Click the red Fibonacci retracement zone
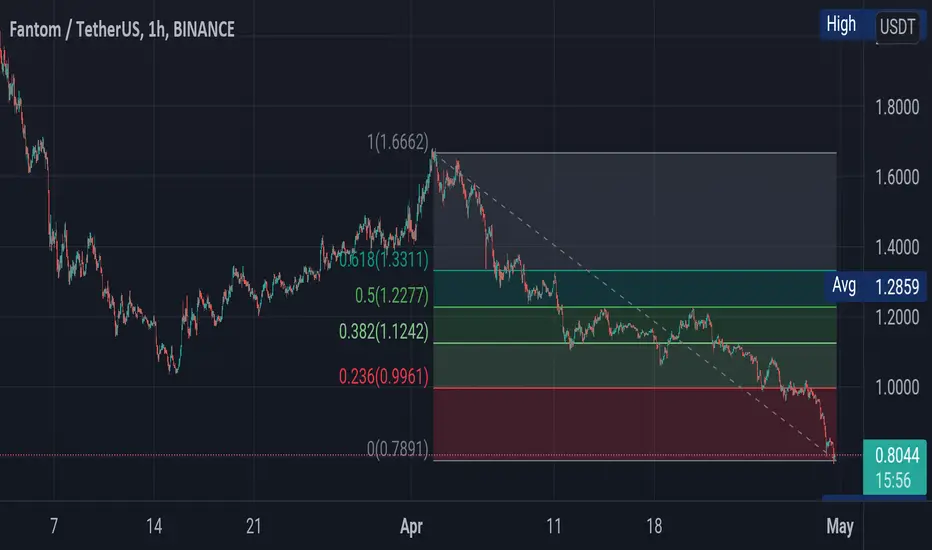The width and height of the screenshot is (932, 550). click(x=635, y=425)
